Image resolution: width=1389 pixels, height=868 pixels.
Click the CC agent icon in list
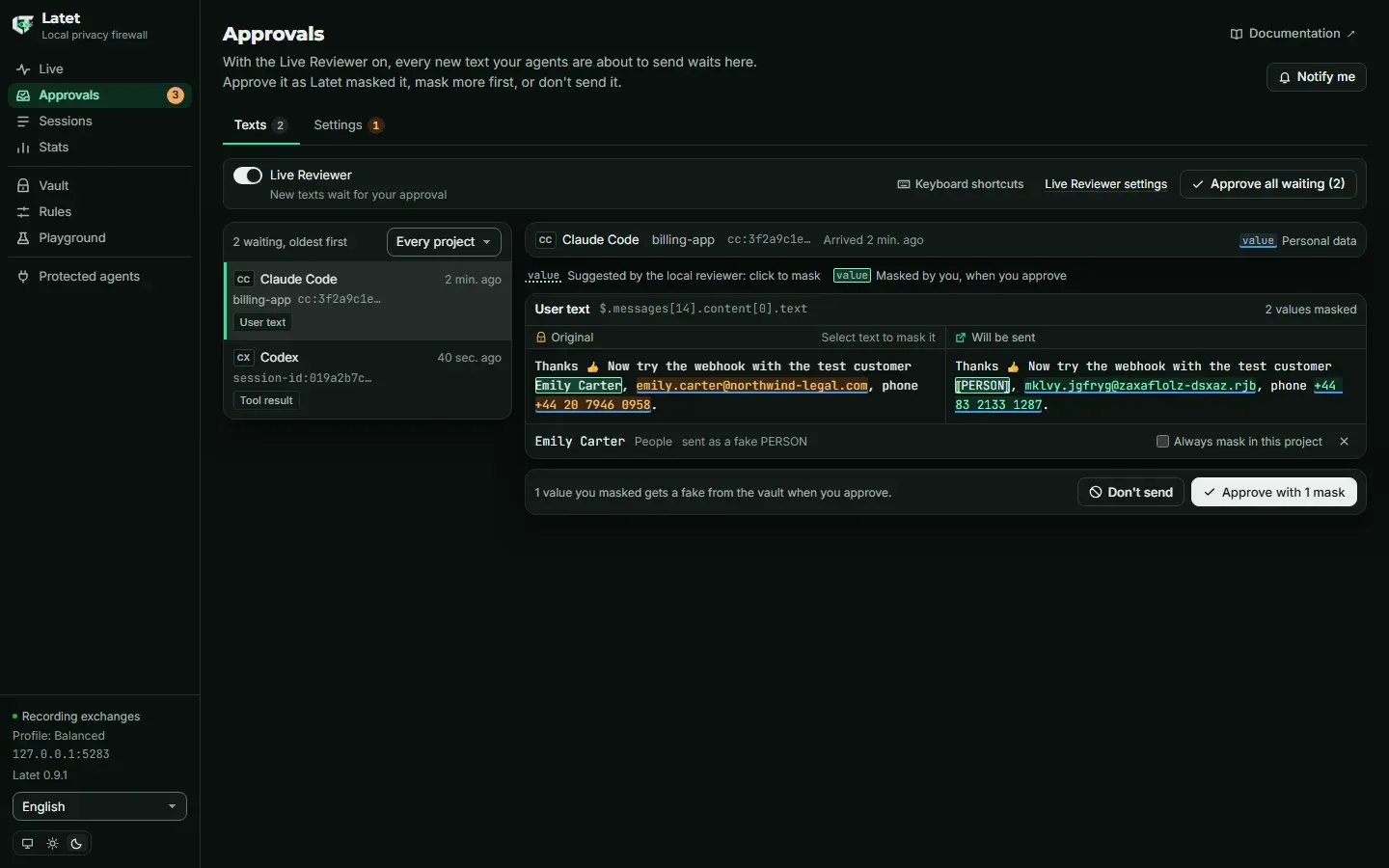244,280
